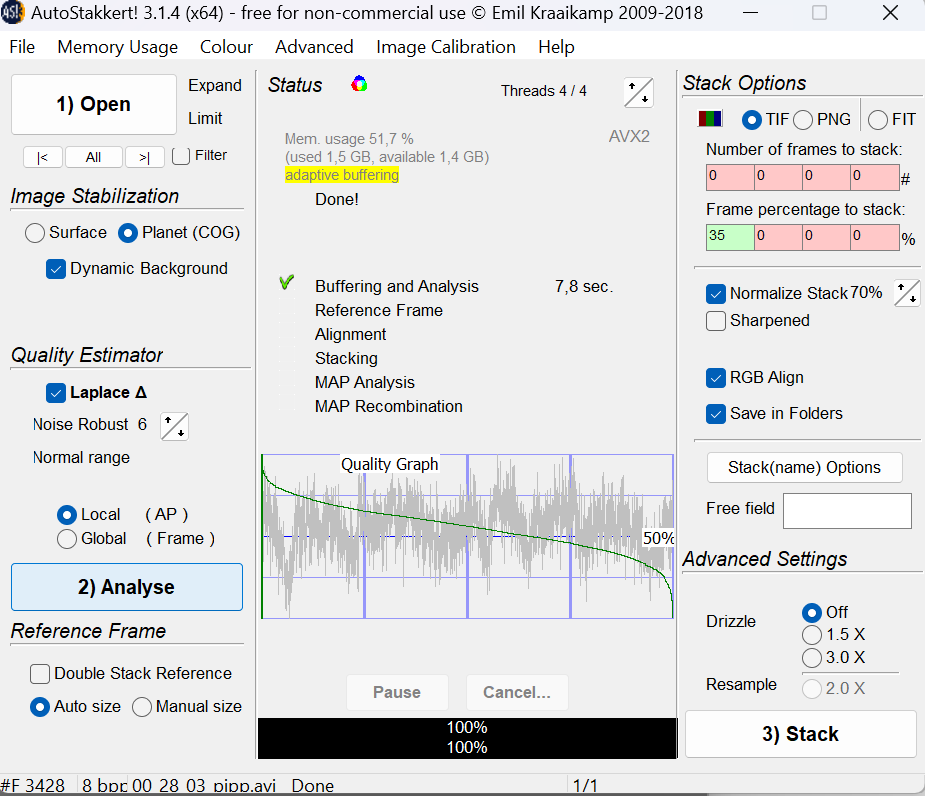Viewport: 925px width, 796px height.
Task: Click first number of frames field
Action: click(x=730, y=177)
